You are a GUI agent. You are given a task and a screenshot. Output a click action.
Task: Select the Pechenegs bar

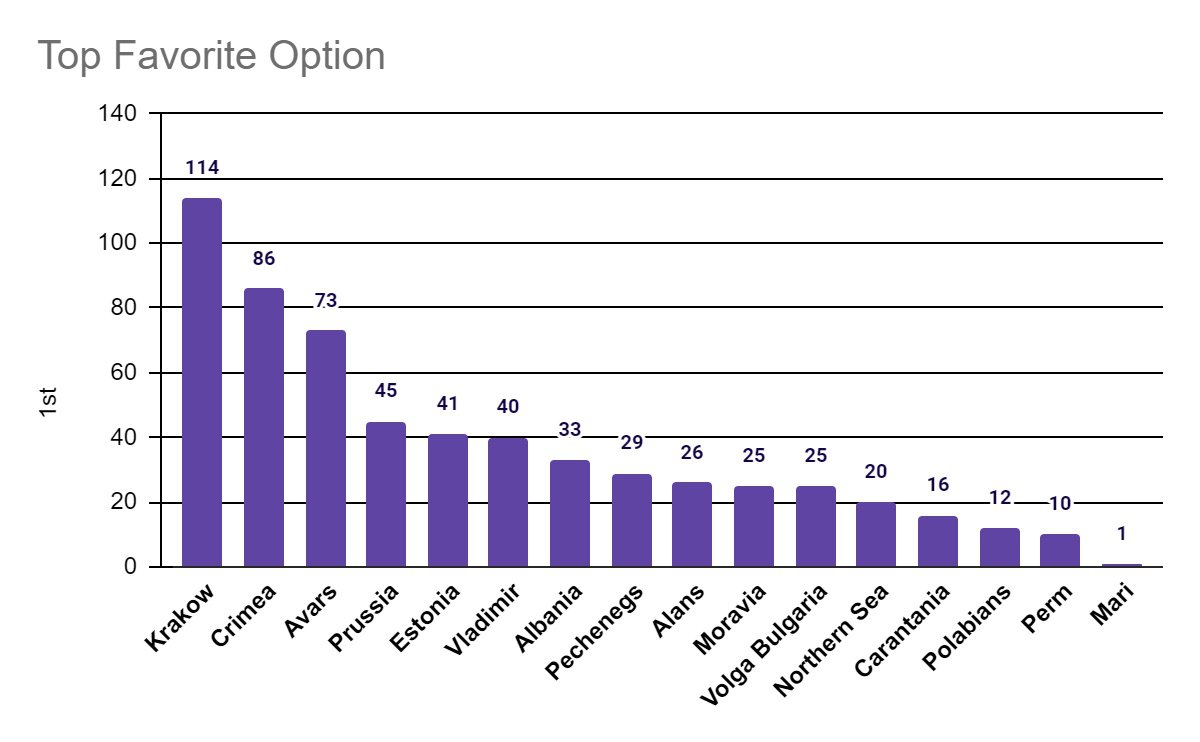pyautogui.click(x=631, y=520)
